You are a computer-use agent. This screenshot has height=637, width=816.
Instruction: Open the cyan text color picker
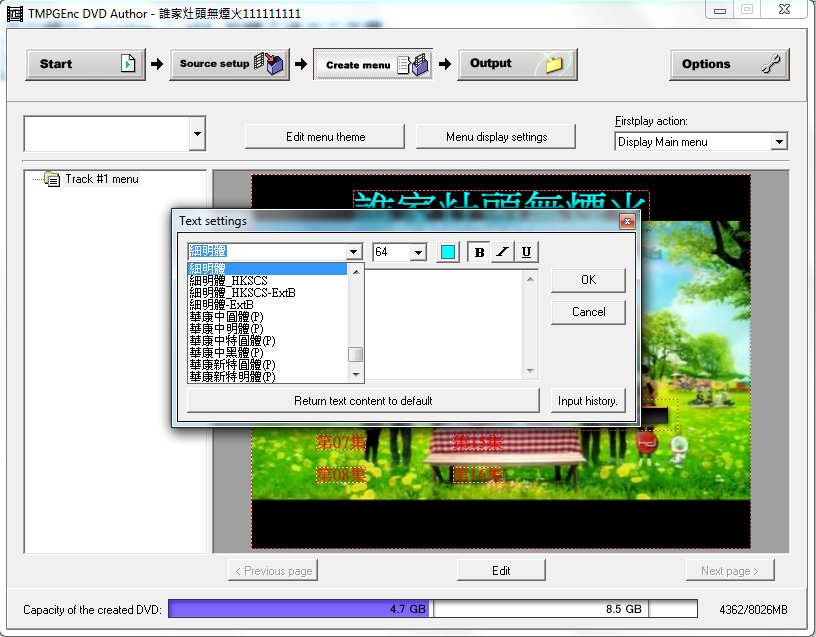[448, 252]
